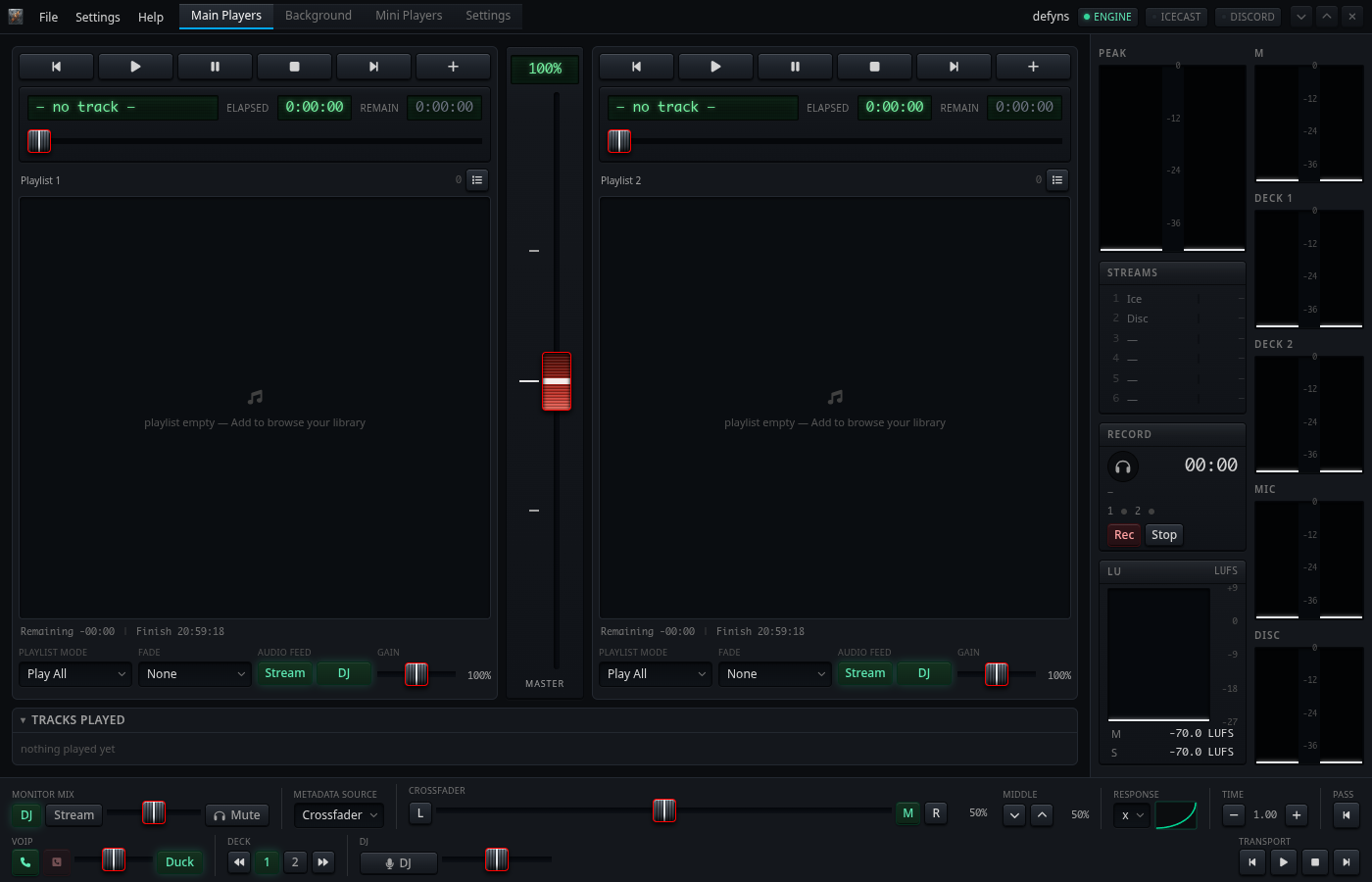Switch to the Background tab
The height and width of the screenshot is (882, 1372).
tap(318, 16)
